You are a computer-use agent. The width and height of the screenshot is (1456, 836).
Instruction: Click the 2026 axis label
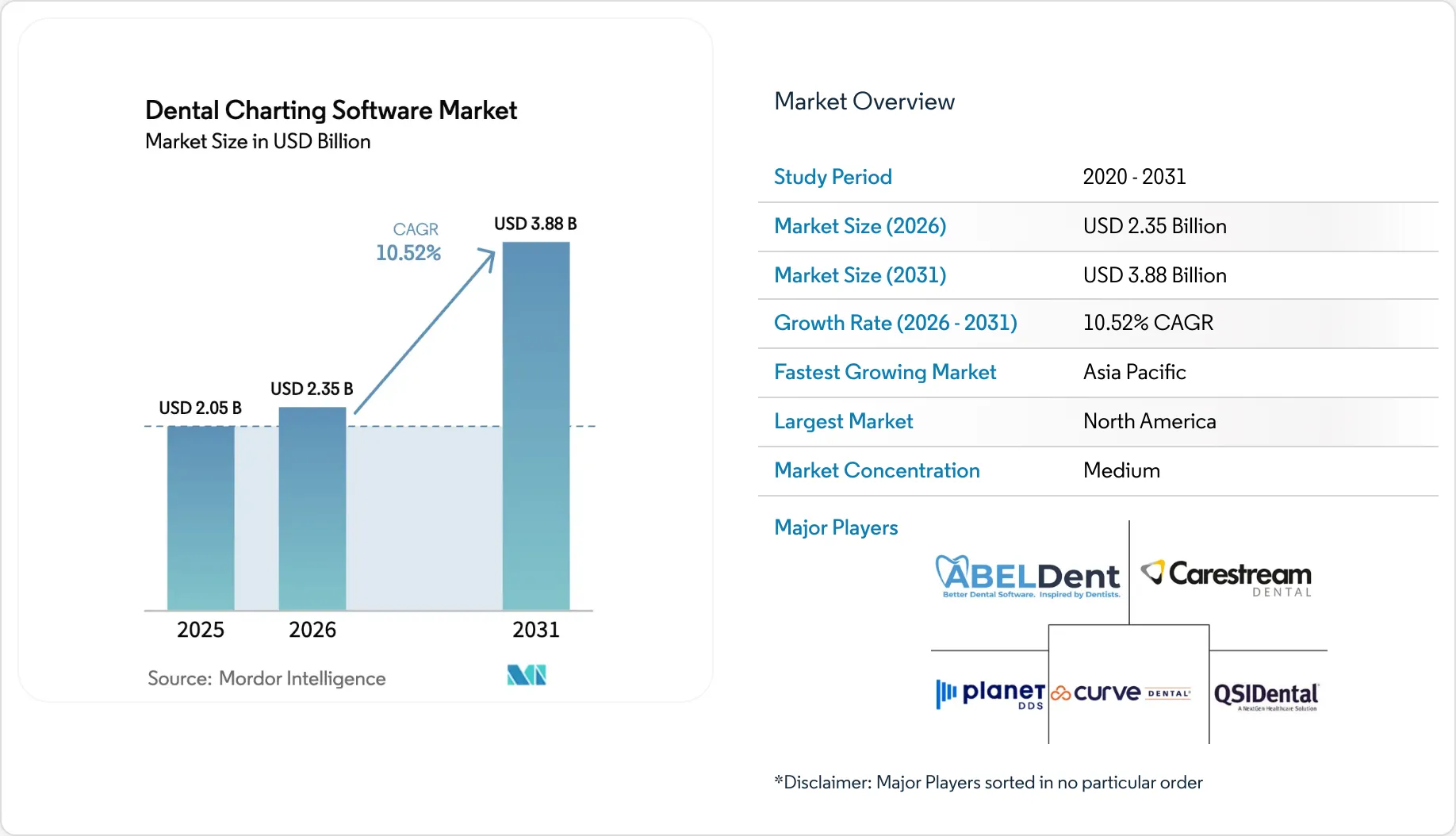(x=312, y=630)
